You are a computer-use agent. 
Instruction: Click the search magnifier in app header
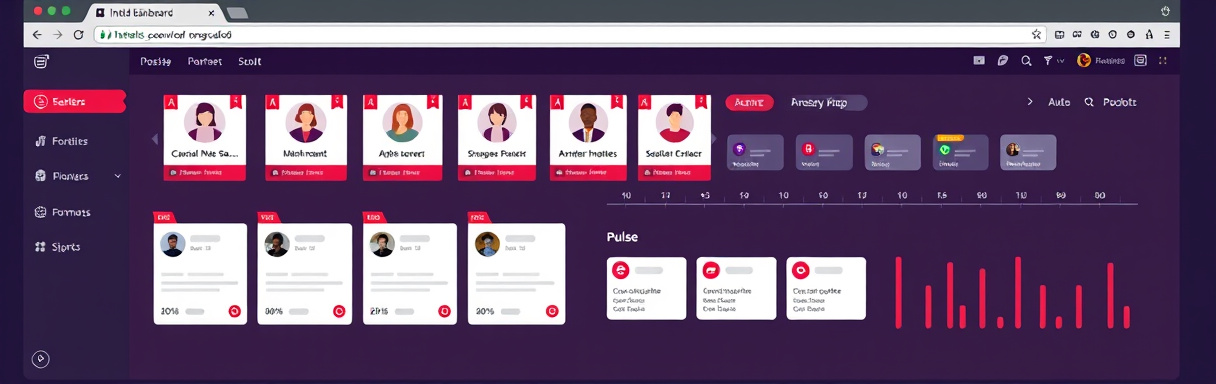pos(1026,61)
